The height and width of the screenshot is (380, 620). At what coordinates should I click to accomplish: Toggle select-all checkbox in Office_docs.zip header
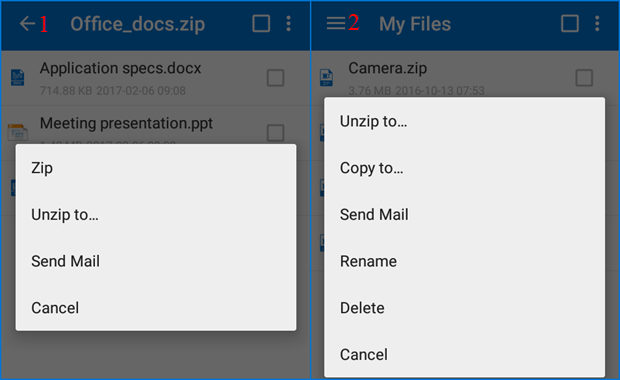click(261, 24)
